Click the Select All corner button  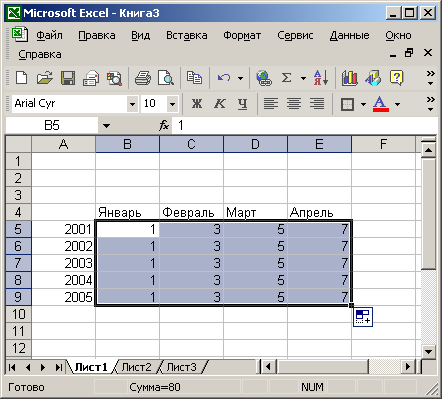click(x=19, y=144)
